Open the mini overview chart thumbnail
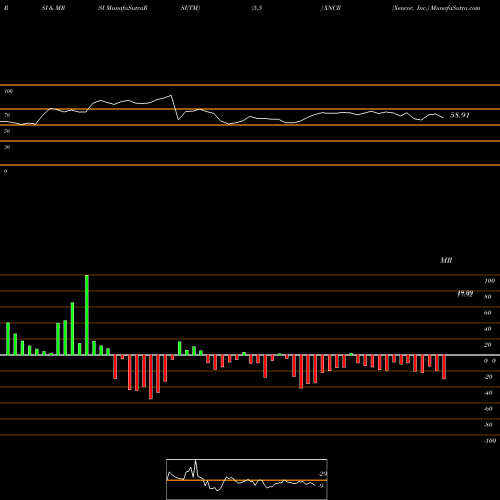Image resolution: width=500 pixels, height=500 pixels. point(247,479)
